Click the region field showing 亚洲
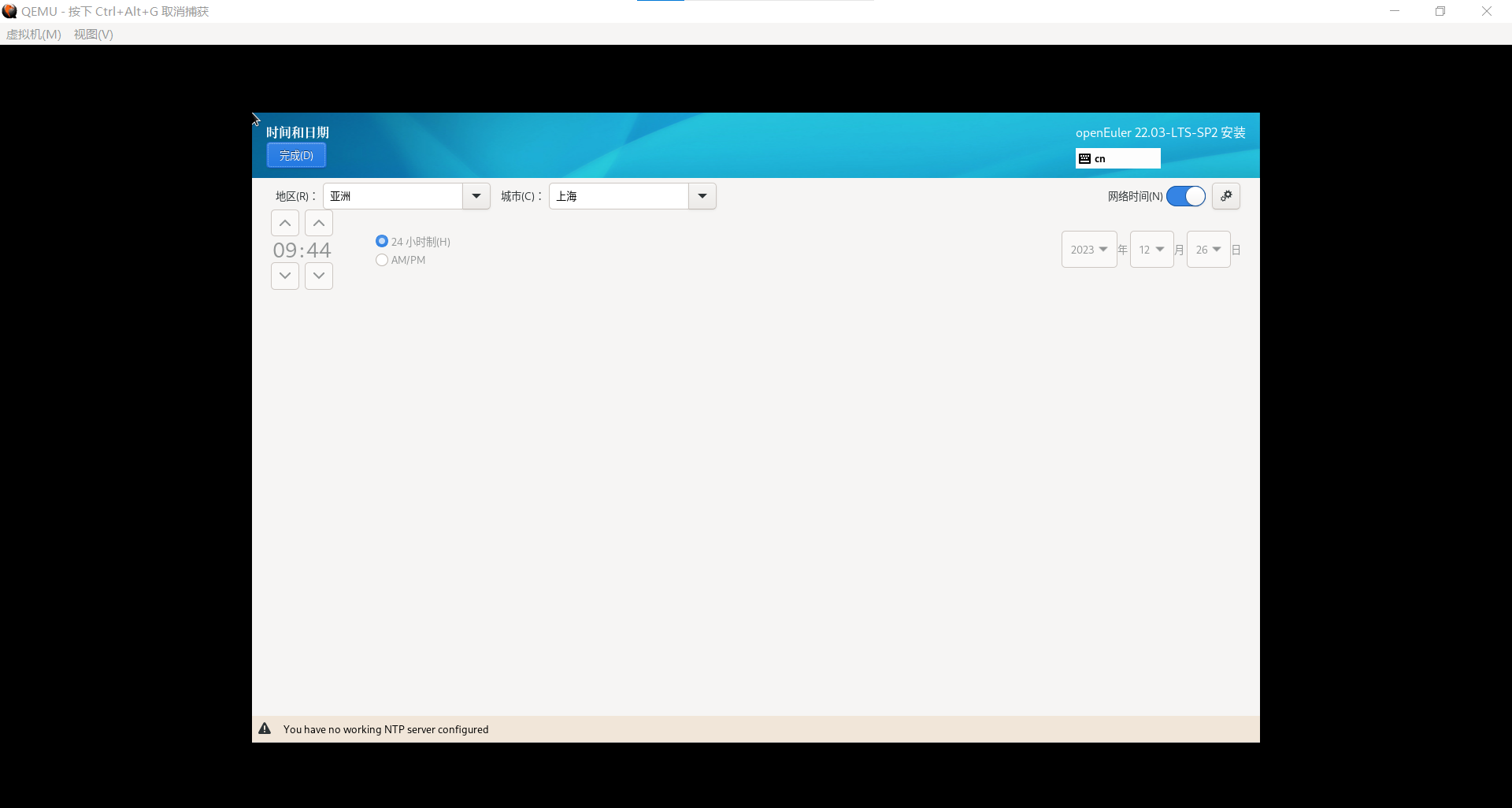Viewport: 1512px width, 808px height. click(x=393, y=196)
